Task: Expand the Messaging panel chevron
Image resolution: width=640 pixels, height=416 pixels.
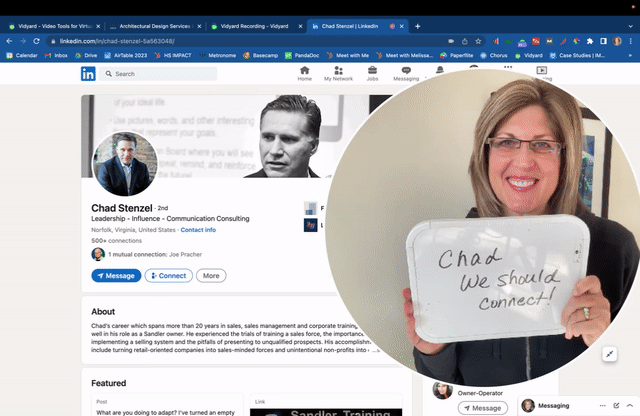Action: tap(630, 405)
